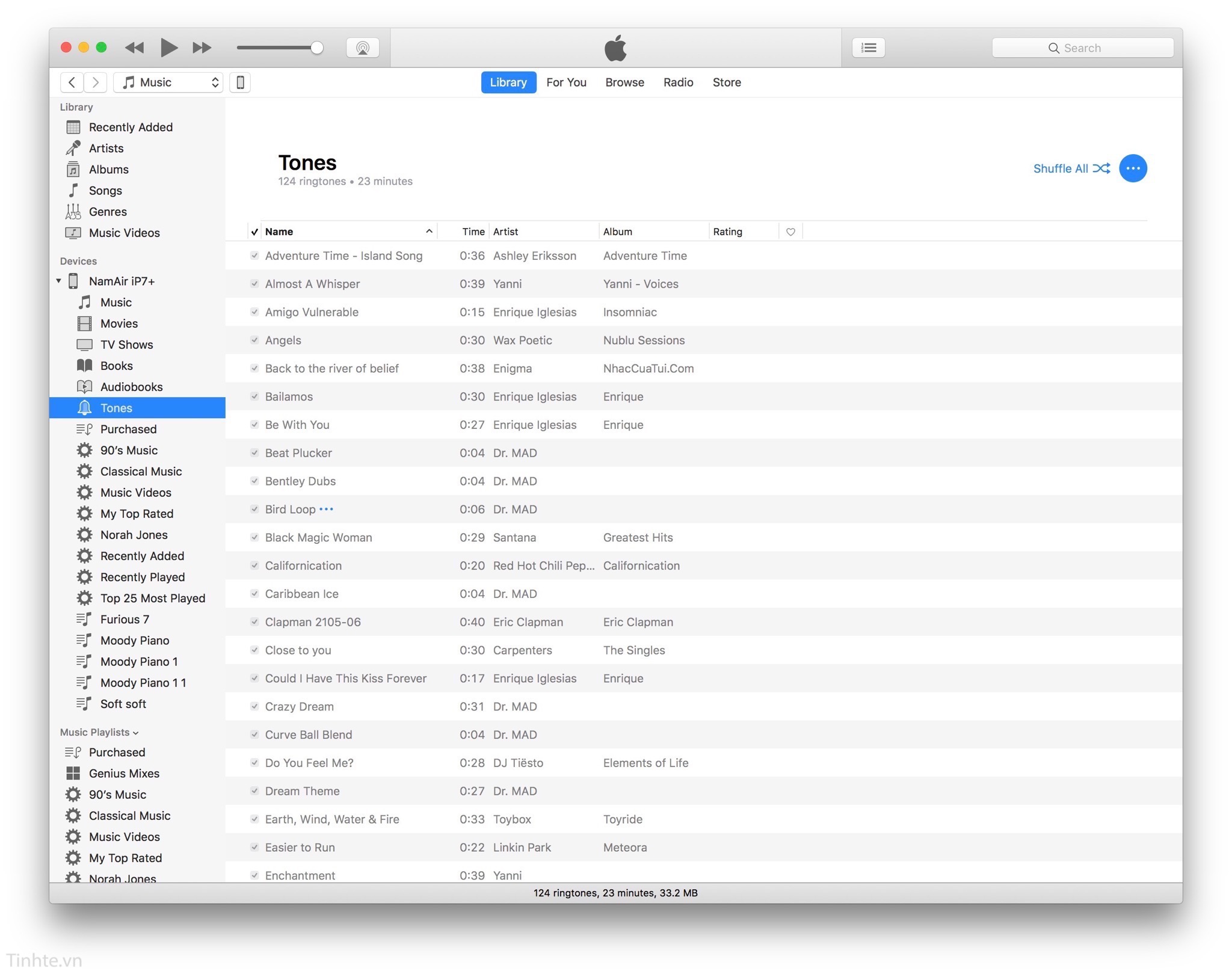This screenshot has height=974, width=1232.
Task: Select the Close to you ringtone row
Action: tap(704, 650)
